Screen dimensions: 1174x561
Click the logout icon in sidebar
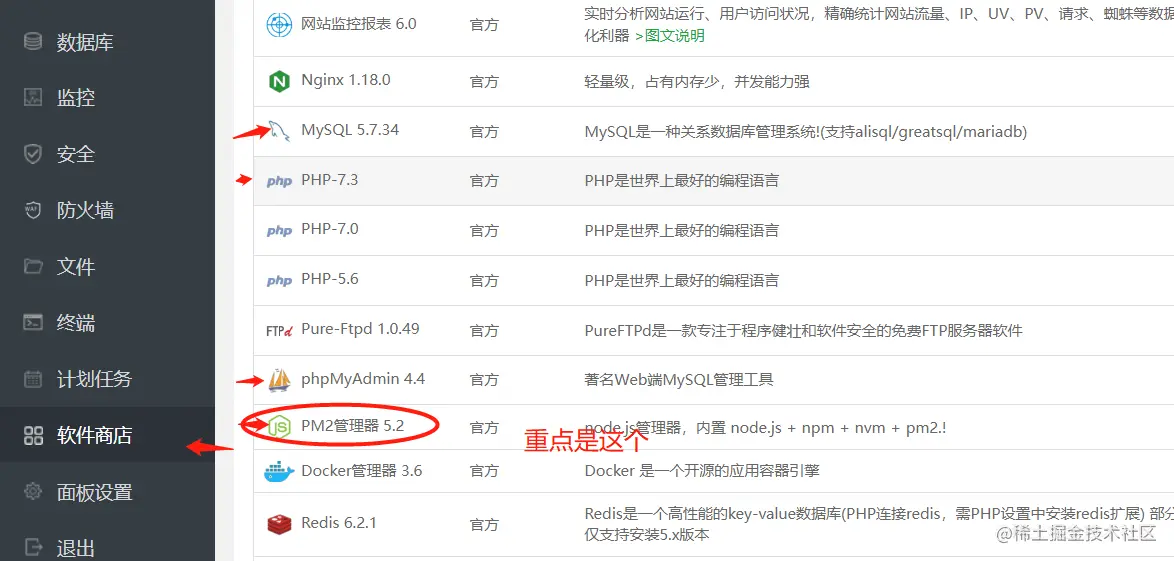pyautogui.click(x=33, y=548)
